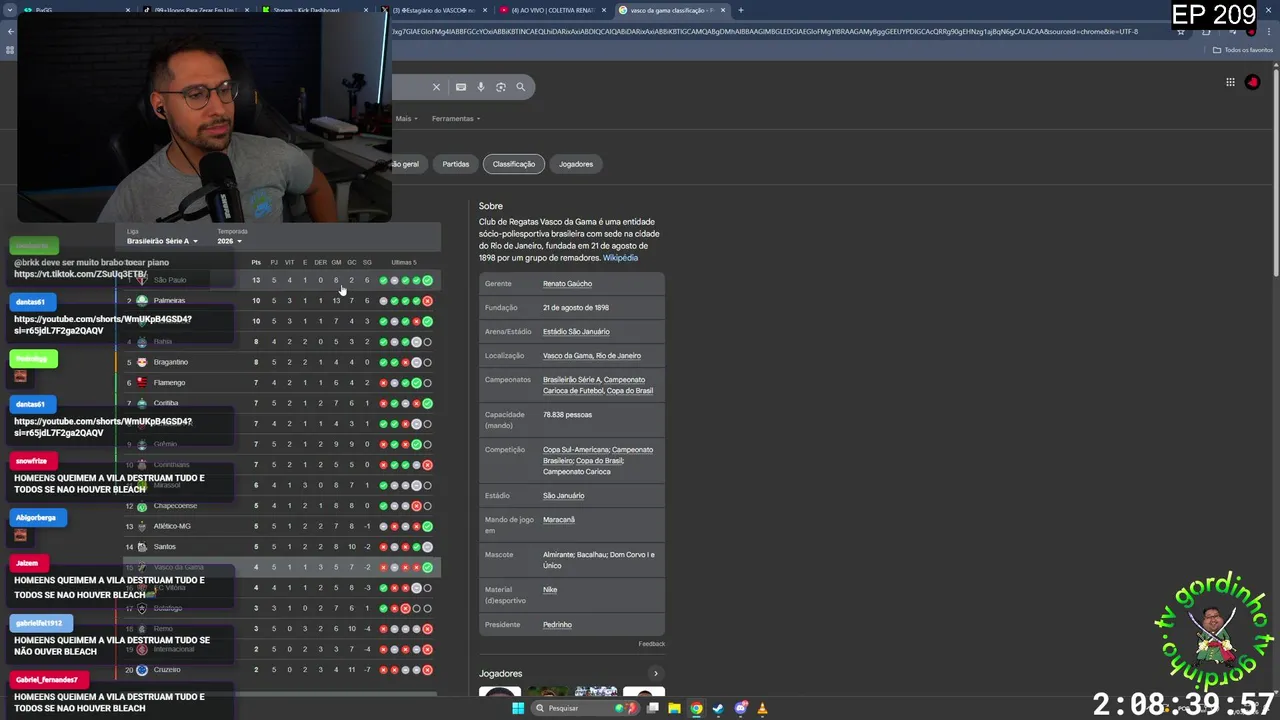This screenshot has height=720, width=1280.
Task: Click the Cruzeiro team crest
Action: 142,670
